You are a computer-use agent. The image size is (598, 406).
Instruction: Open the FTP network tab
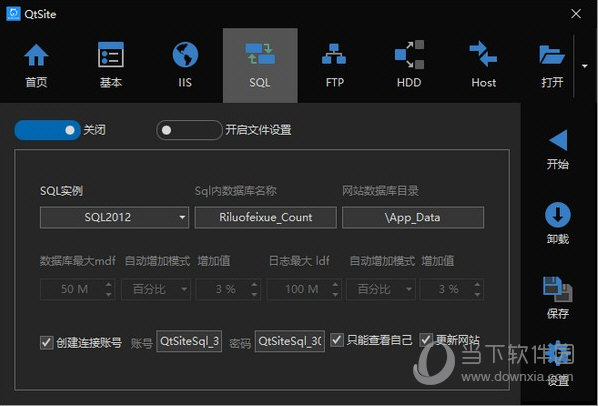(334, 65)
